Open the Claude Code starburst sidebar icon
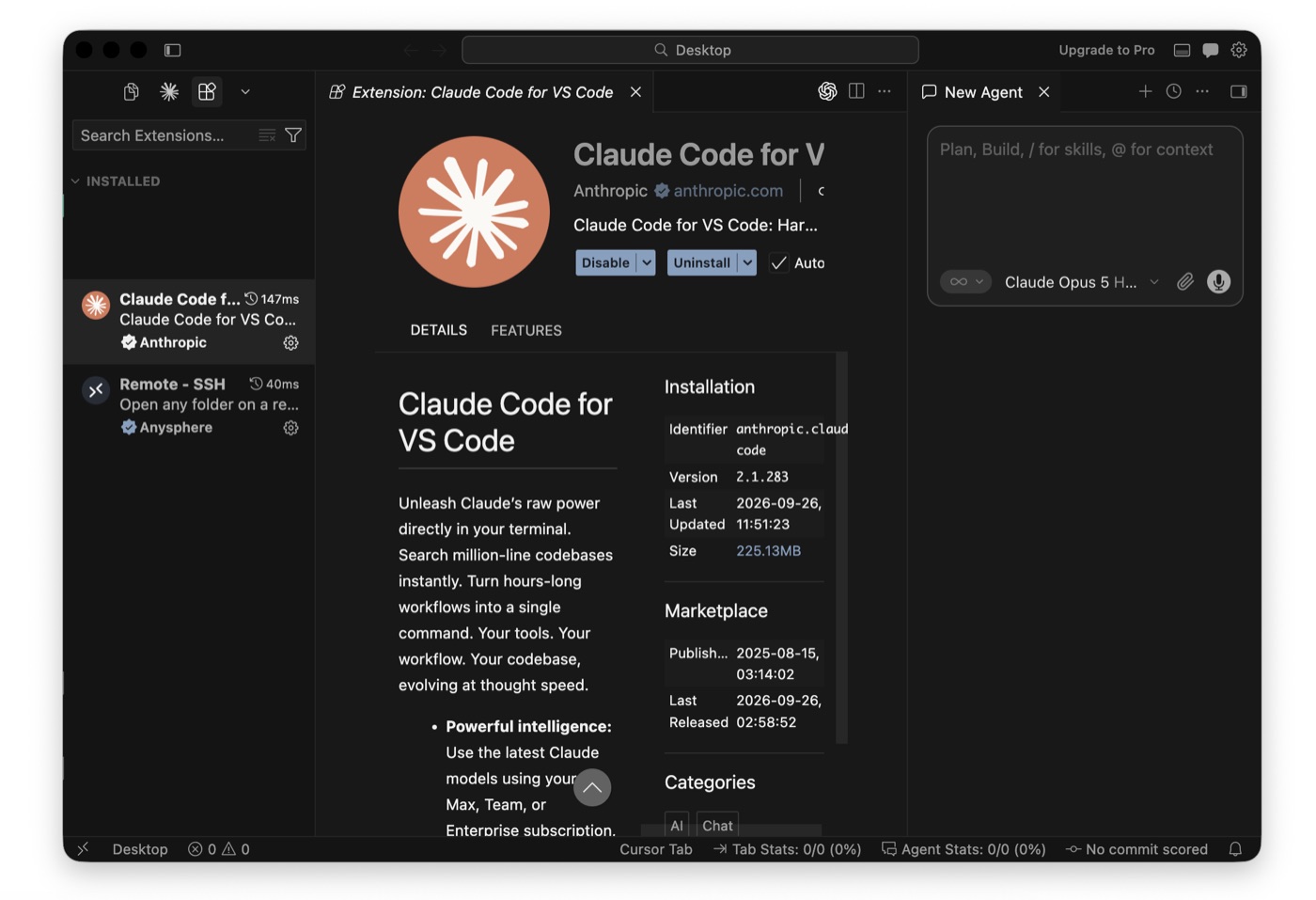1316x900 pixels. tap(169, 91)
